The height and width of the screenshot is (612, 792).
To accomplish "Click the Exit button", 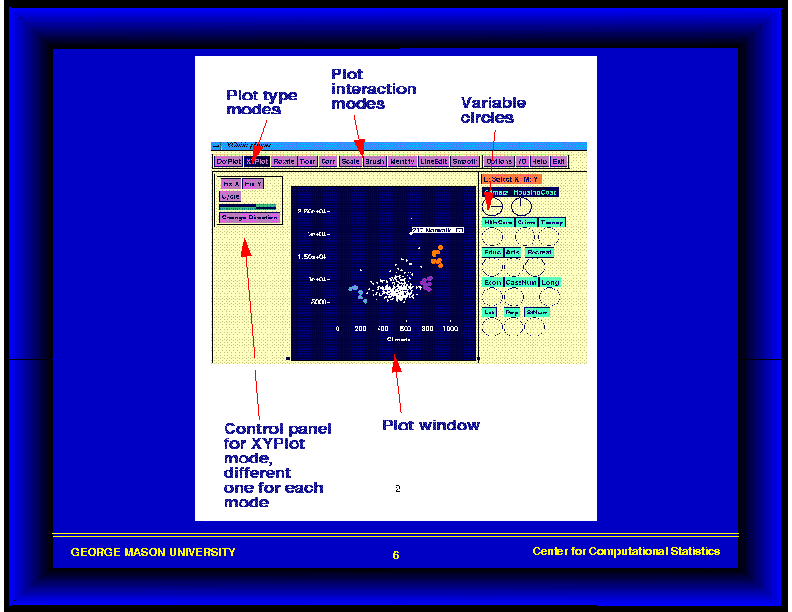I will pos(558,161).
